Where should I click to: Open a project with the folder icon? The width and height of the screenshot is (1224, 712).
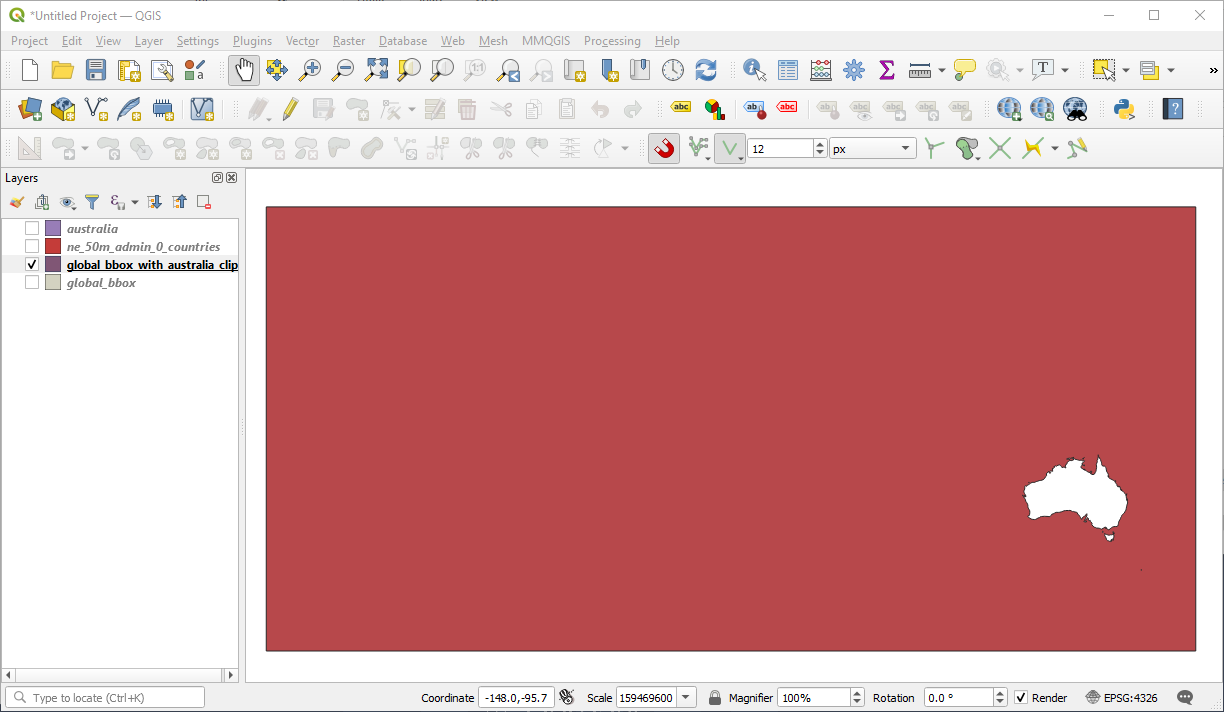point(63,70)
